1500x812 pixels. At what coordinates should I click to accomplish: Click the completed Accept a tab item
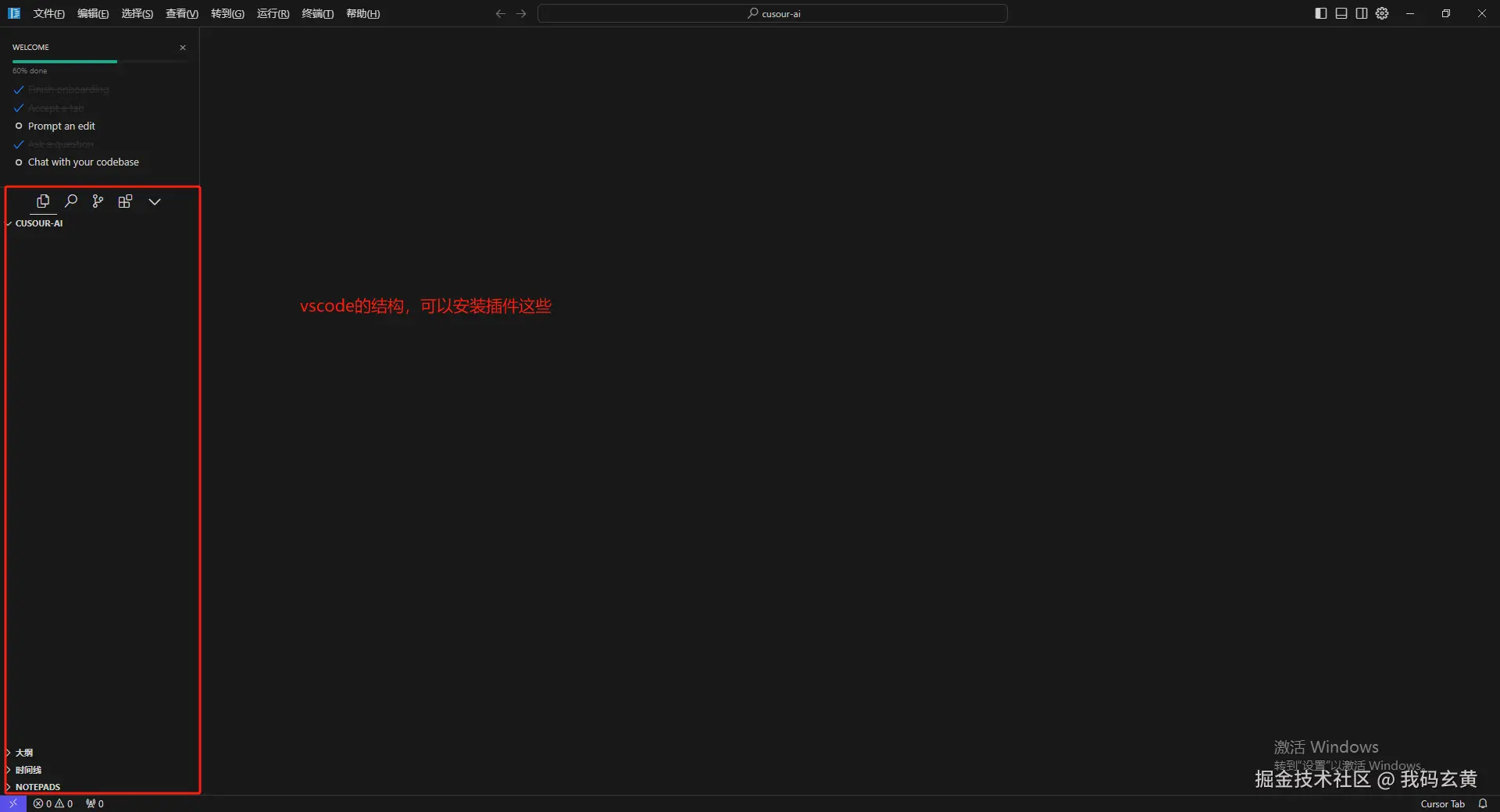click(55, 108)
